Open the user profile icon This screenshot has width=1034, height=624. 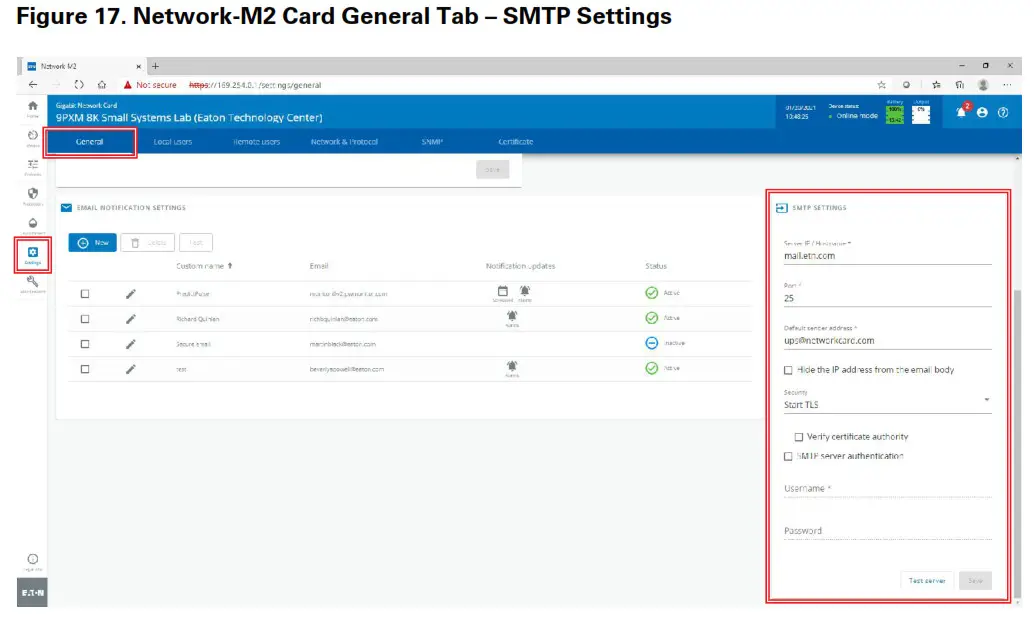(982, 112)
